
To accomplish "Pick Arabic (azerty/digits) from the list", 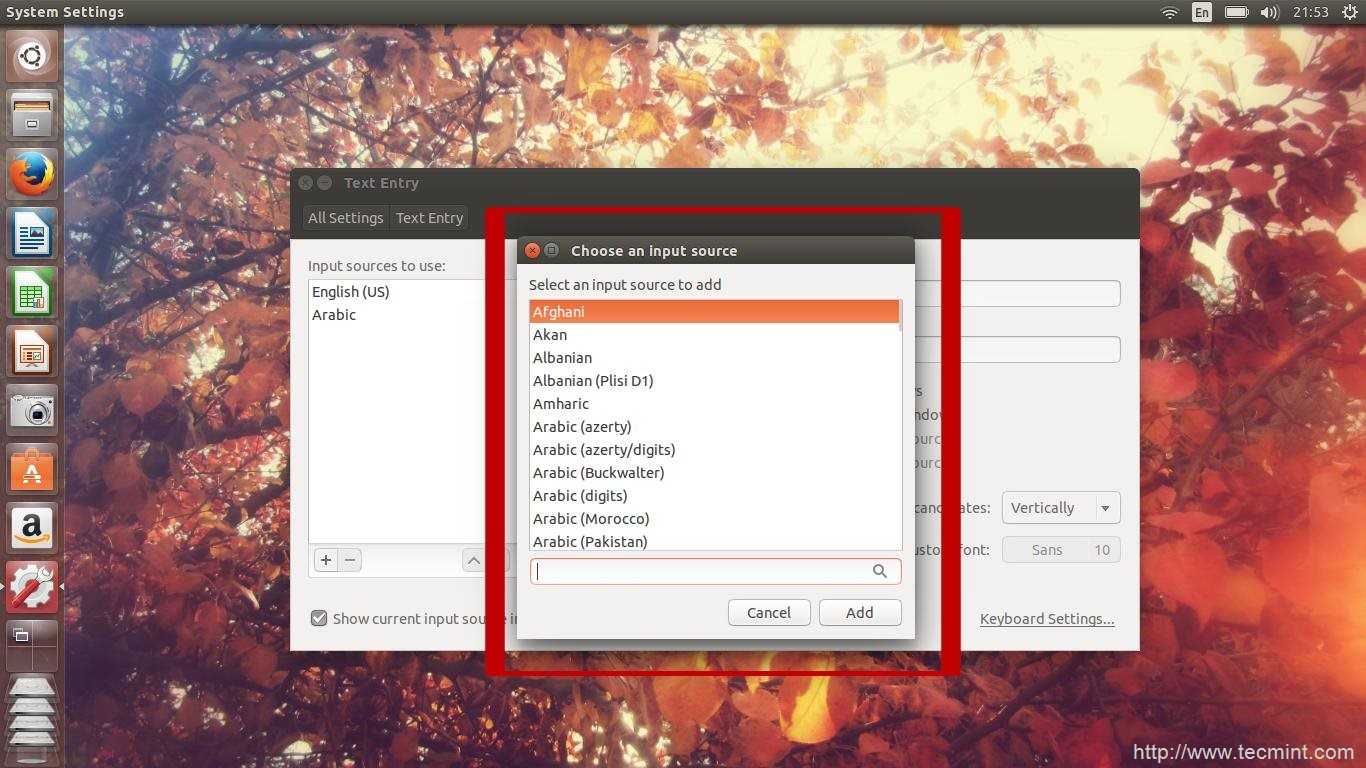I will tap(714, 450).
